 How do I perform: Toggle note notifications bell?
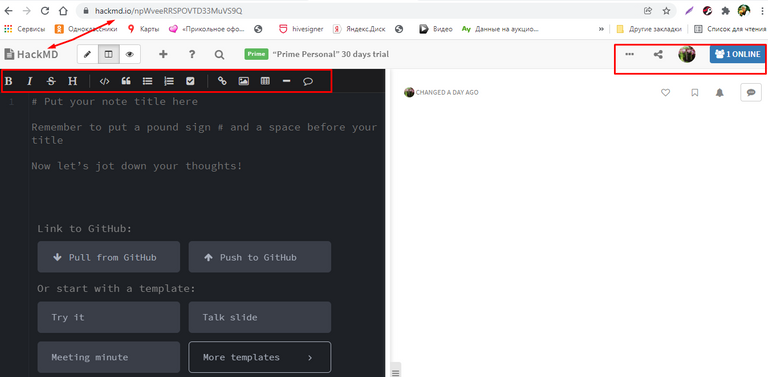point(720,92)
